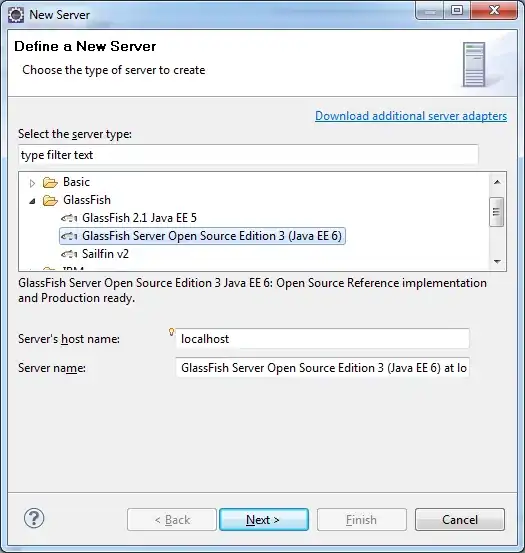Click the Sailfin v2 fish icon
This screenshot has width=525, height=553.
coord(69,254)
